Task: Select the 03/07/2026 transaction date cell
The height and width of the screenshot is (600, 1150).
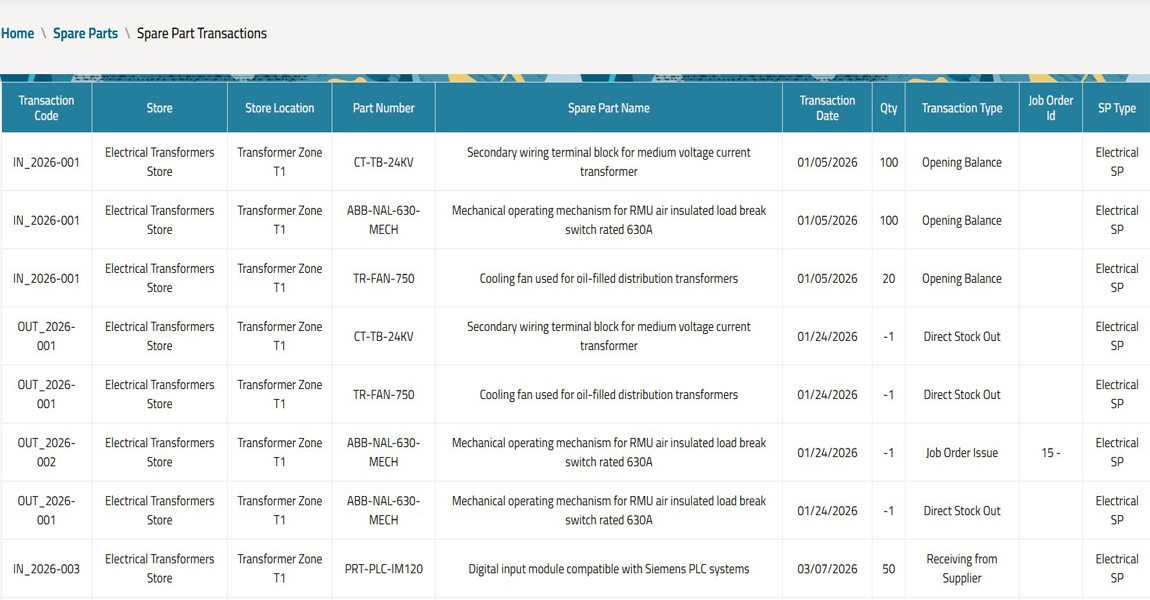Action: point(827,569)
